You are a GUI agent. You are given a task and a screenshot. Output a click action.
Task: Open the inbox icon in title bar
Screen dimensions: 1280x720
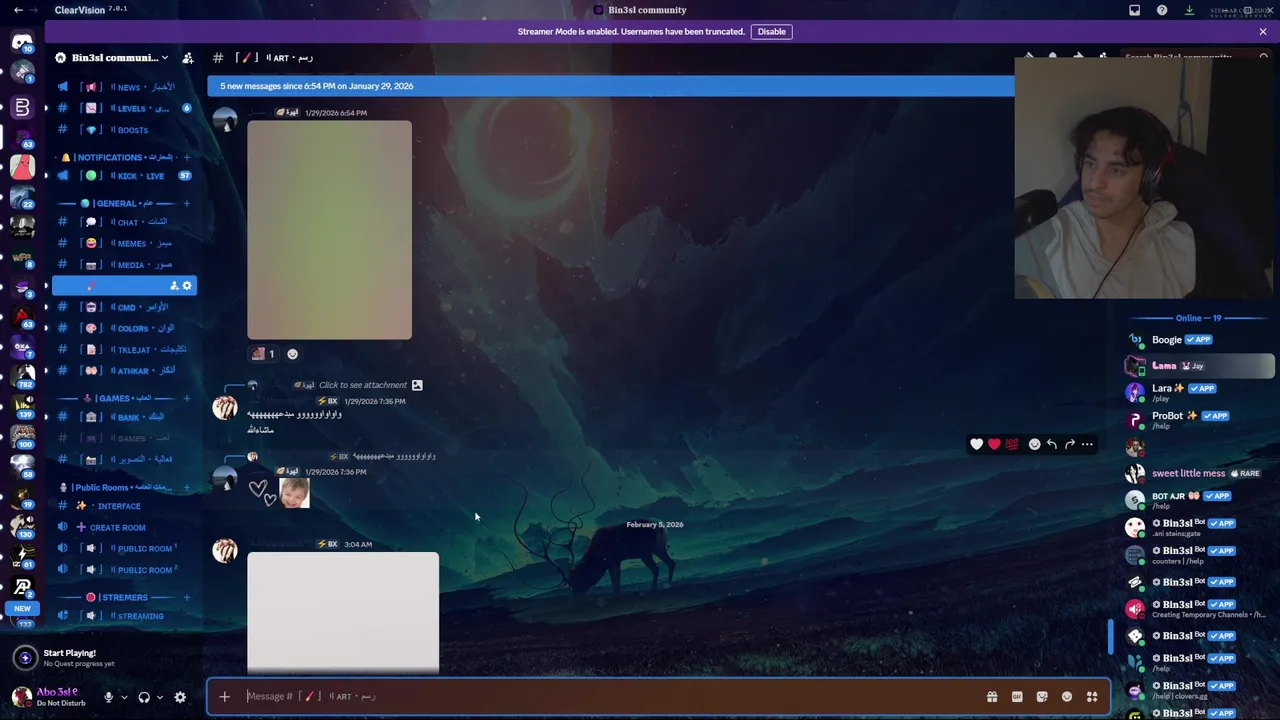tap(1134, 10)
